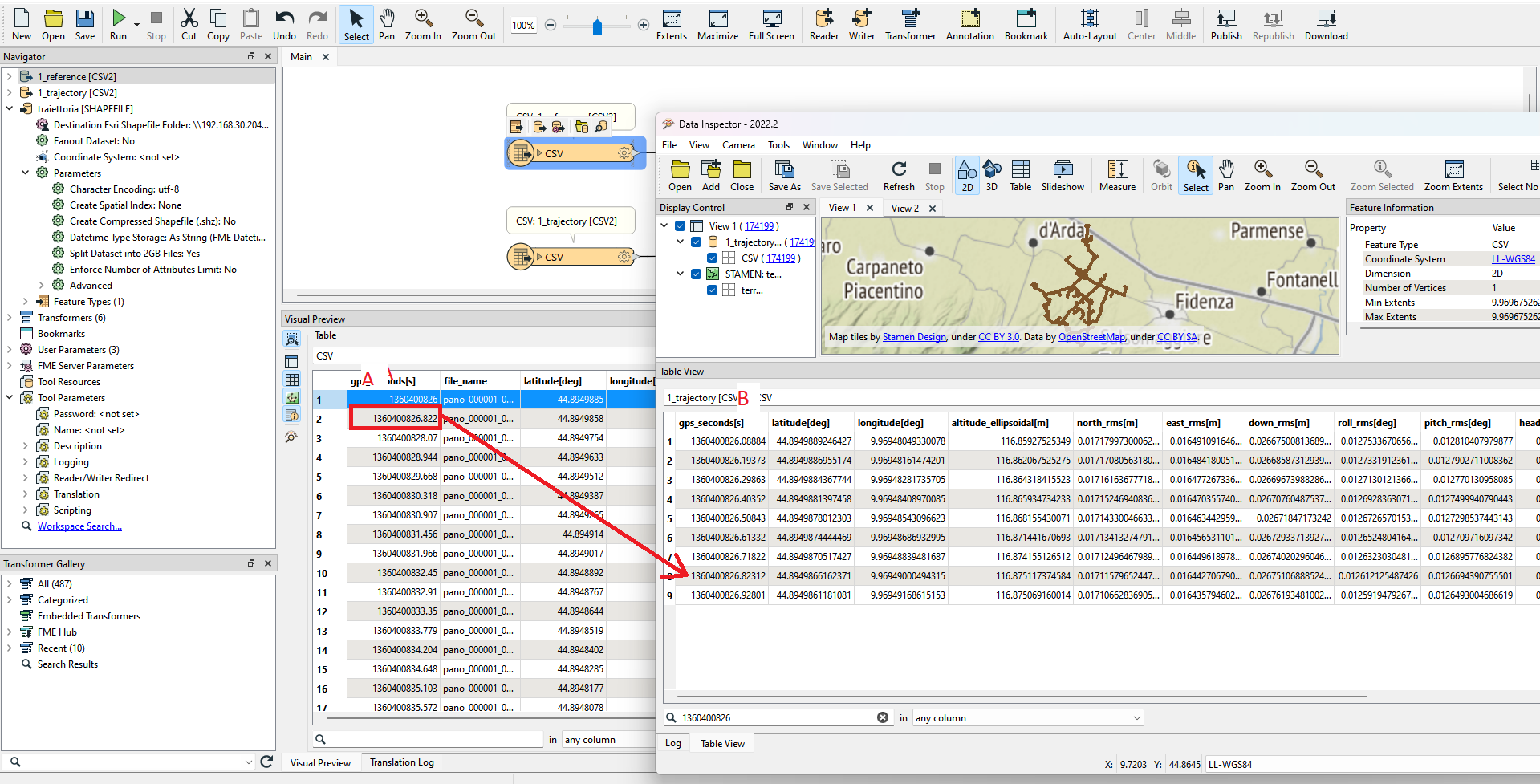Image resolution: width=1540 pixels, height=784 pixels.
Task: Click the 1360400826 search field in Data Inspector
Action: (x=777, y=718)
